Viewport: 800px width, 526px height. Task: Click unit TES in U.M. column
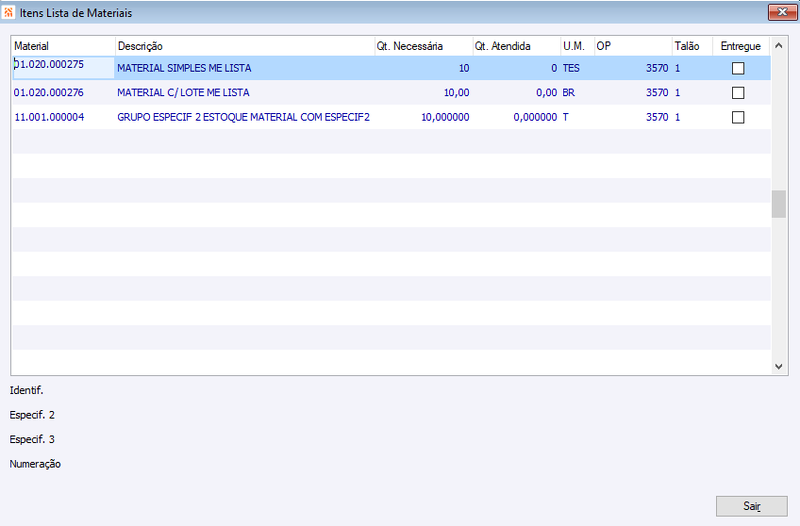(571, 68)
